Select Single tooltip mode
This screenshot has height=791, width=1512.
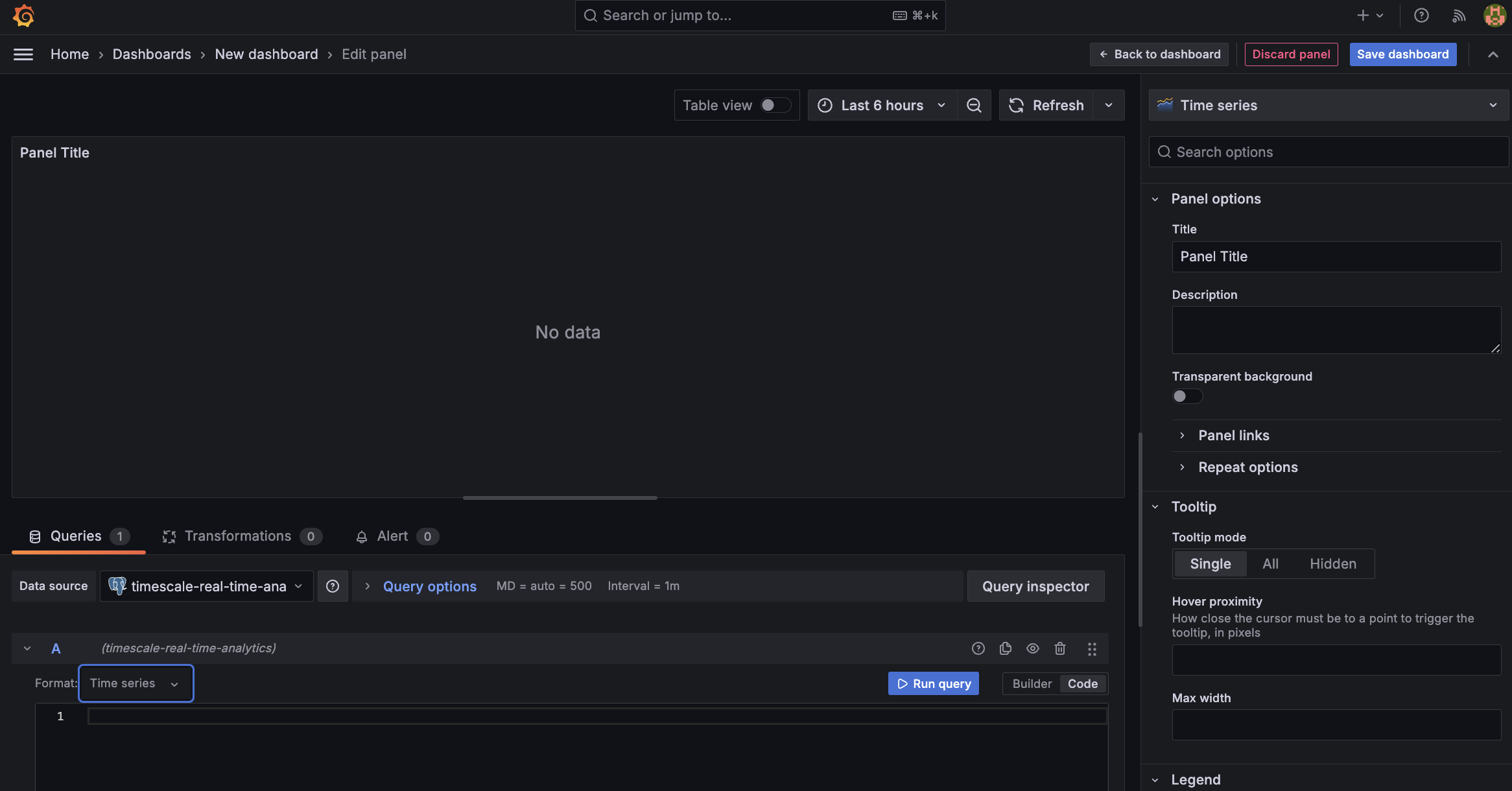pos(1210,563)
